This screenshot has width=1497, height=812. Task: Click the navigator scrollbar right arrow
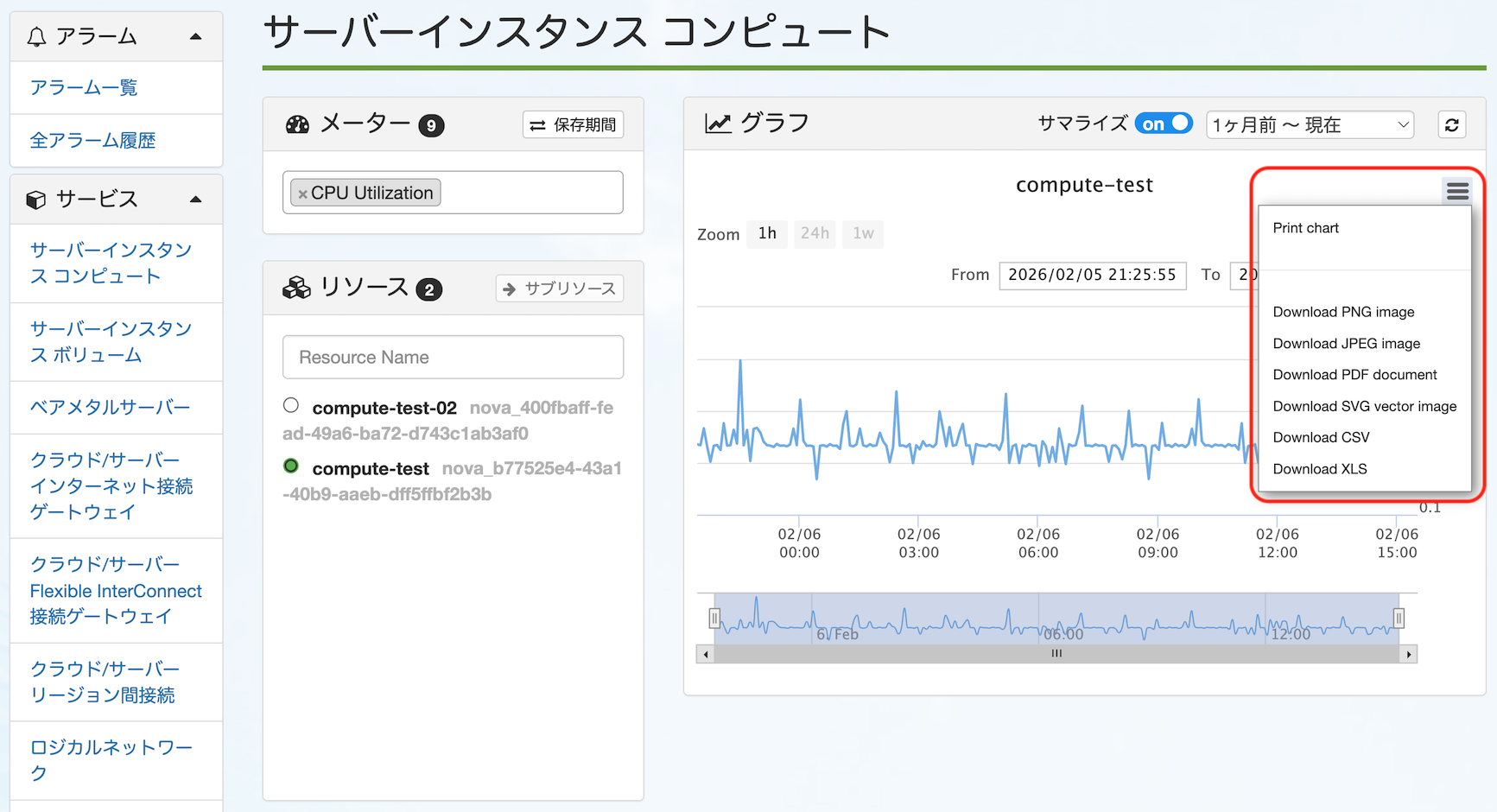point(1408,655)
